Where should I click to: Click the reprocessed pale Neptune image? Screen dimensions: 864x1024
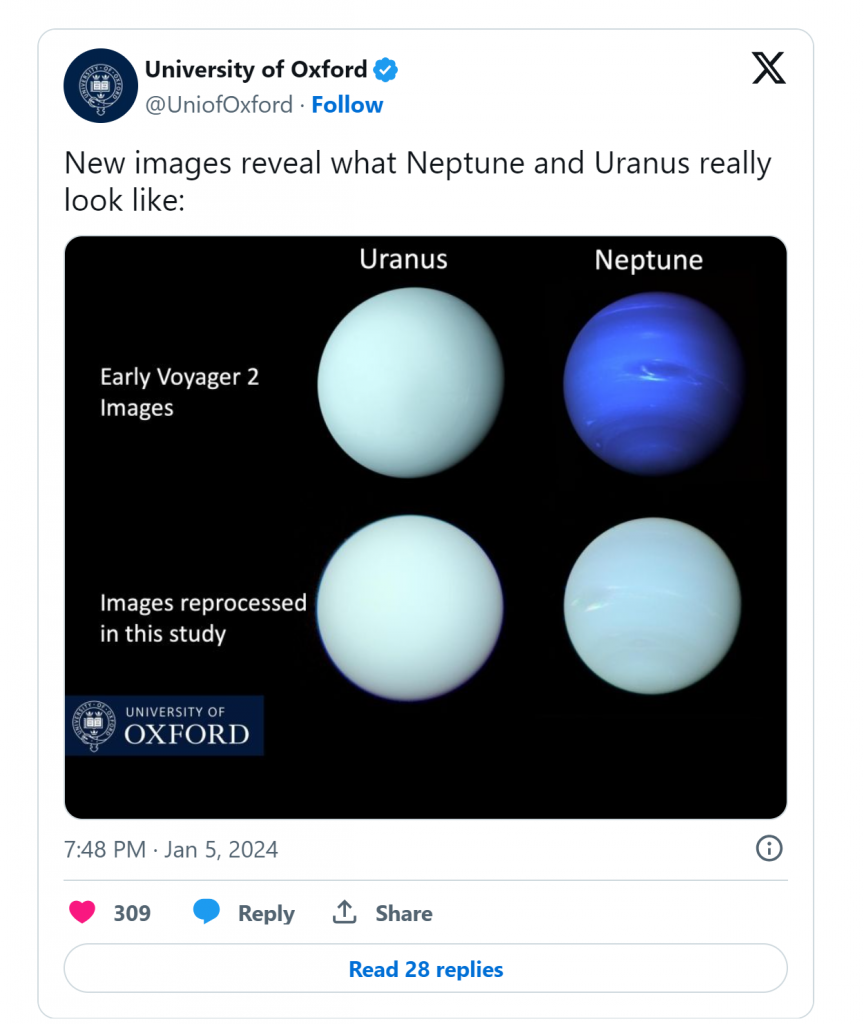coord(652,605)
